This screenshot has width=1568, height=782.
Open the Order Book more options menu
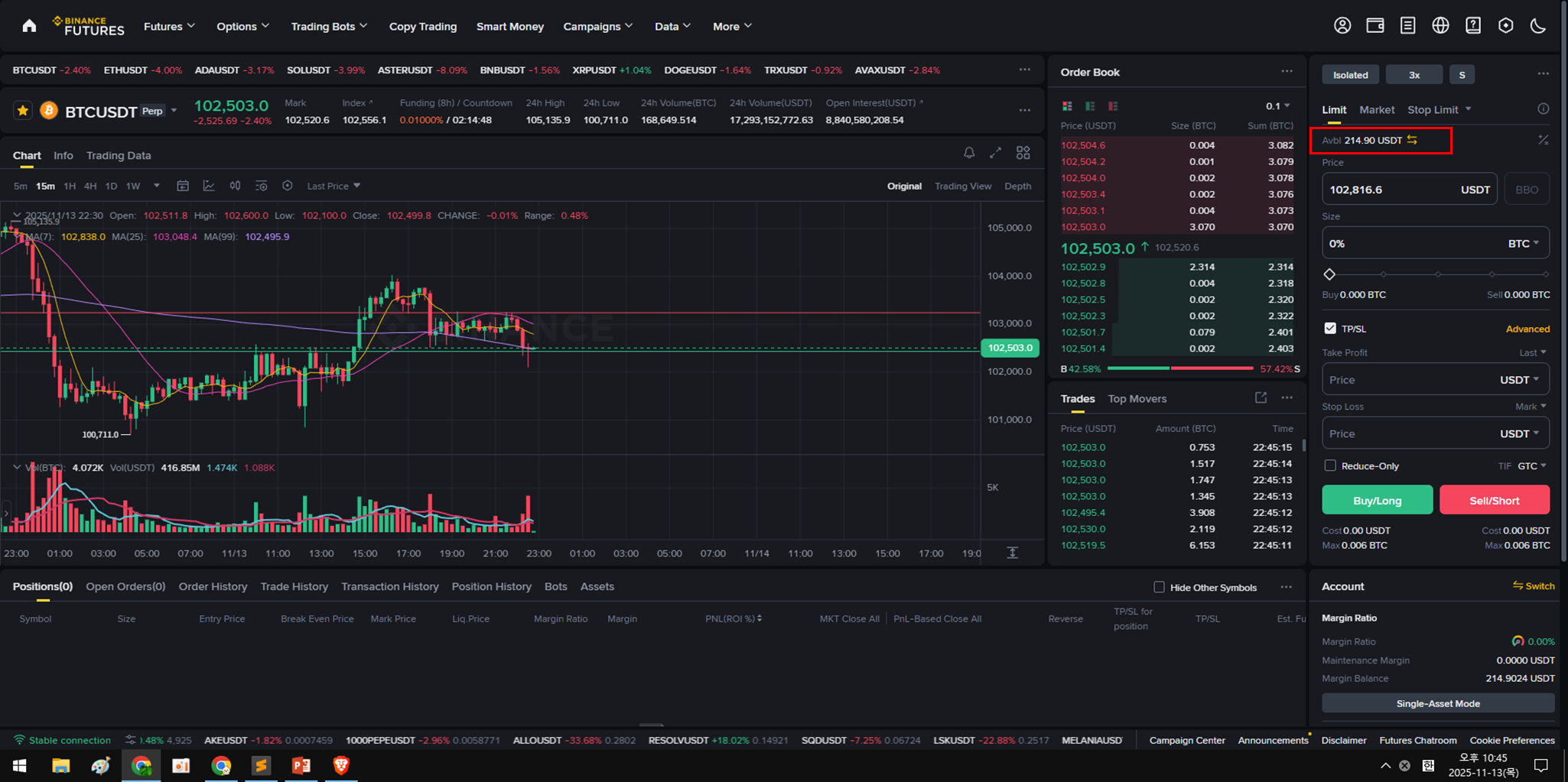tap(1287, 71)
